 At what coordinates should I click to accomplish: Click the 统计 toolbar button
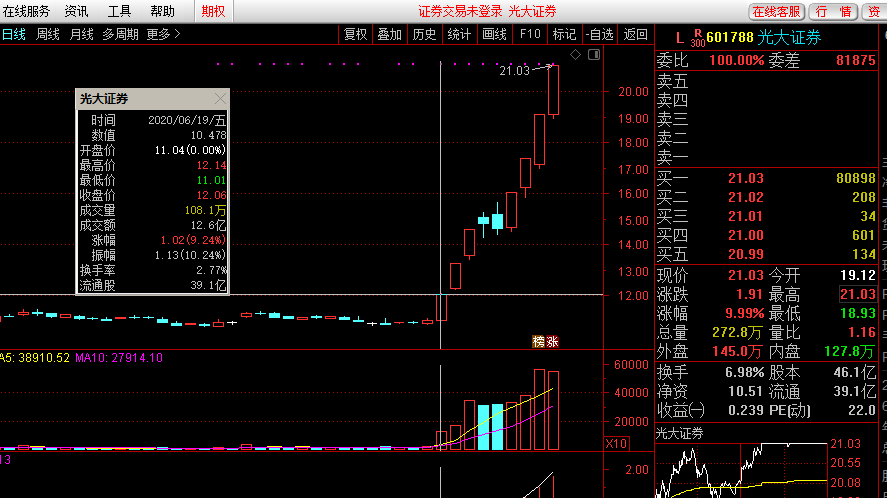click(x=459, y=35)
